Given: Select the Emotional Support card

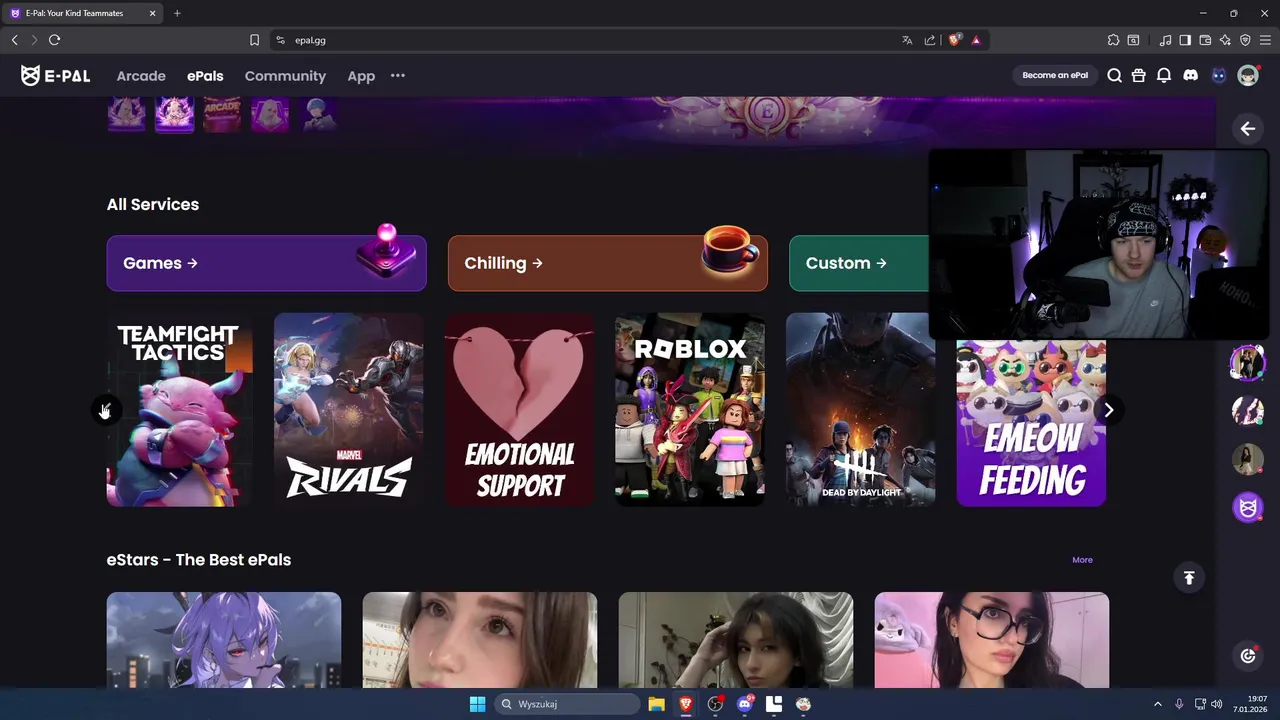Looking at the screenshot, I should pyautogui.click(x=520, y=410).
